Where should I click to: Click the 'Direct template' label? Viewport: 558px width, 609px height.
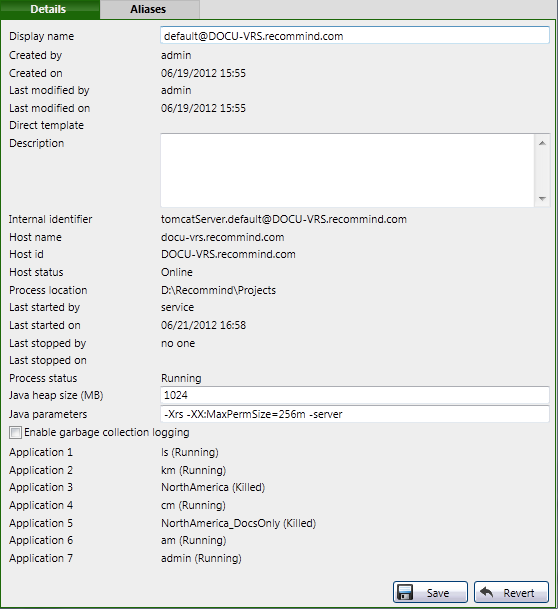coord(47,125)
